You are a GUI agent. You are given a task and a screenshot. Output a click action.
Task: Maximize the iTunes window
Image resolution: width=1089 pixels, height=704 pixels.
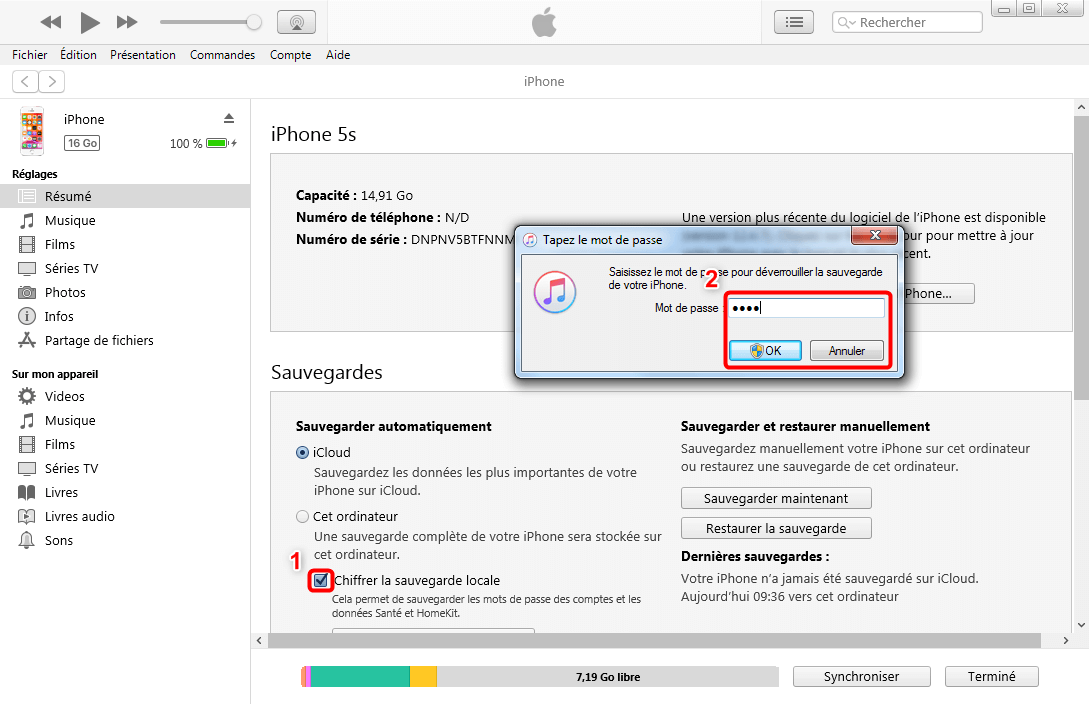pyautogui.click(x=1029, y=8)
